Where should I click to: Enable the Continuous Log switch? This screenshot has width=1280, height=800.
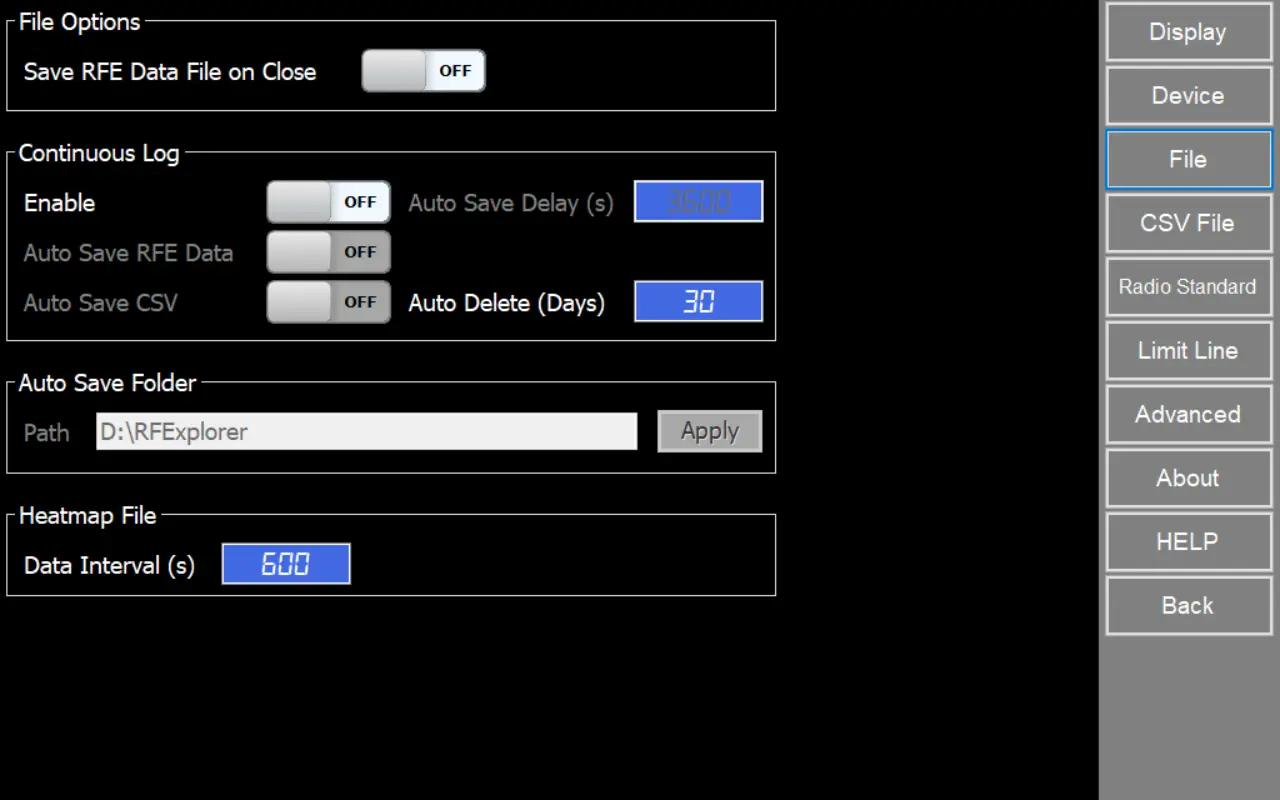point(328,202)
